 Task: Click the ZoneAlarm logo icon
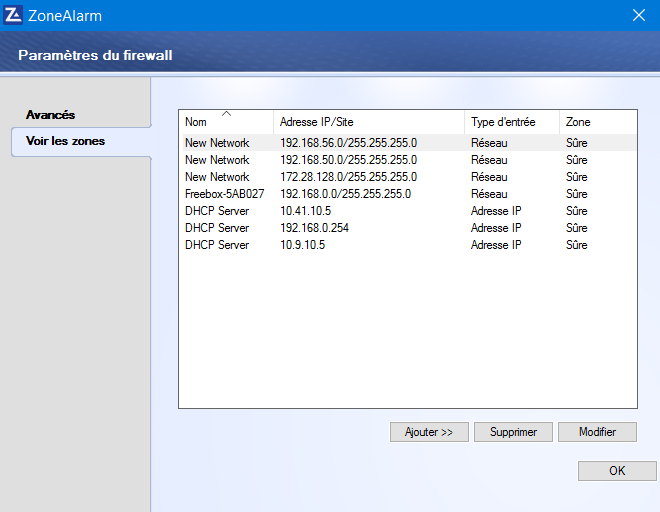point(13,15)
